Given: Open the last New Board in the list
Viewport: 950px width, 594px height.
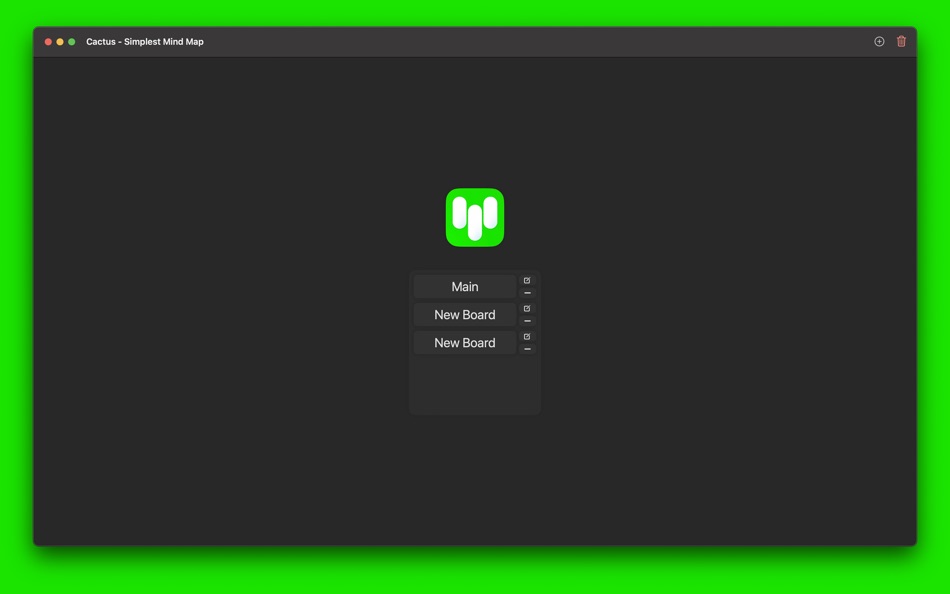Looking at the screenshot, I should coord(465,342).
